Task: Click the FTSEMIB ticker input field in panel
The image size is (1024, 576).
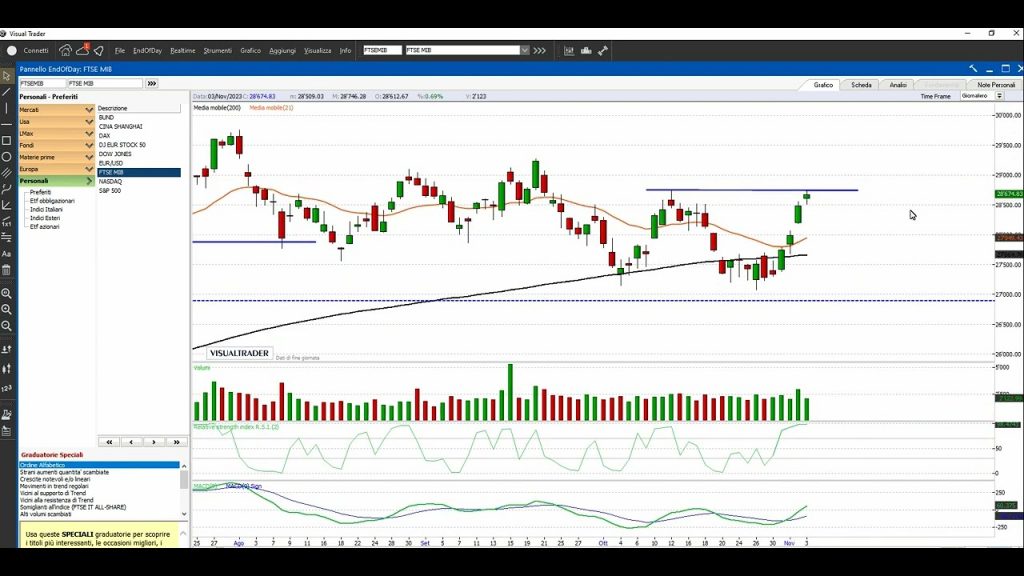Action: [x=42, y=83]
